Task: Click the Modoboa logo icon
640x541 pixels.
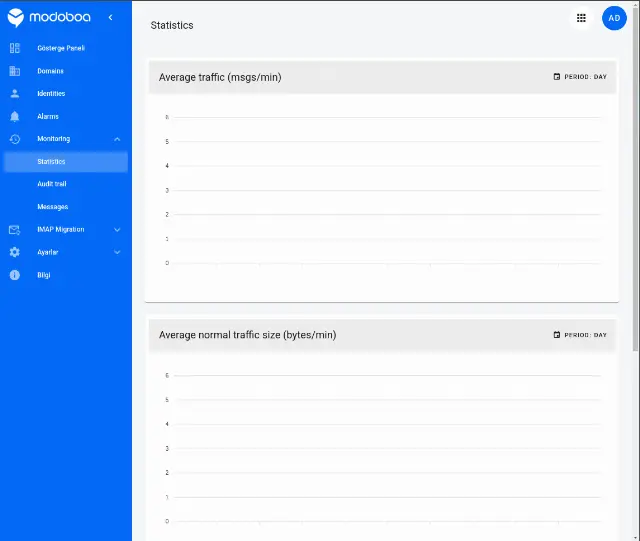Action: (16, 18)
